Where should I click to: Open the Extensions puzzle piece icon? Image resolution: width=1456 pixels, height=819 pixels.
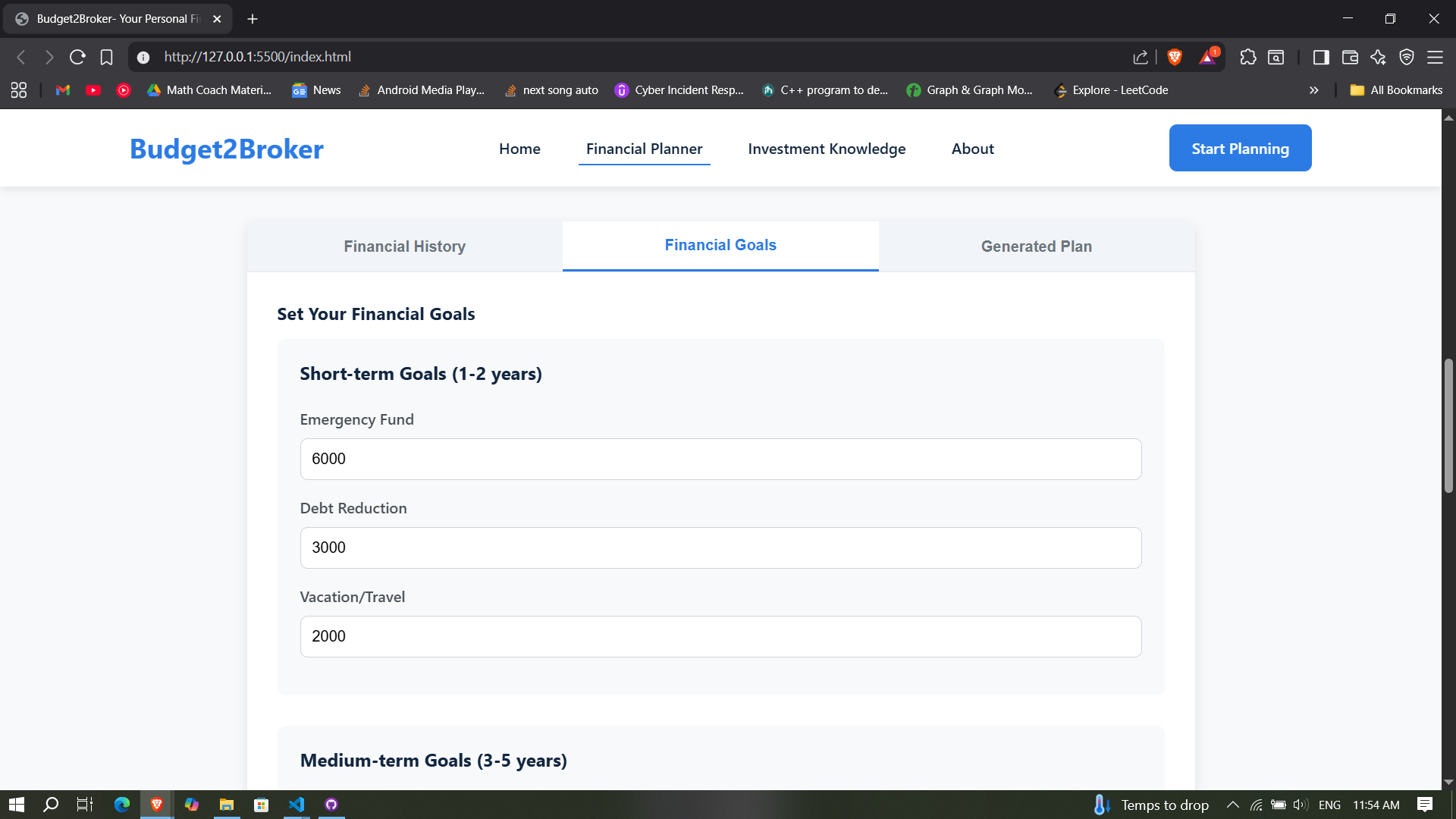pyautogui.click(x=1247, y=57)
